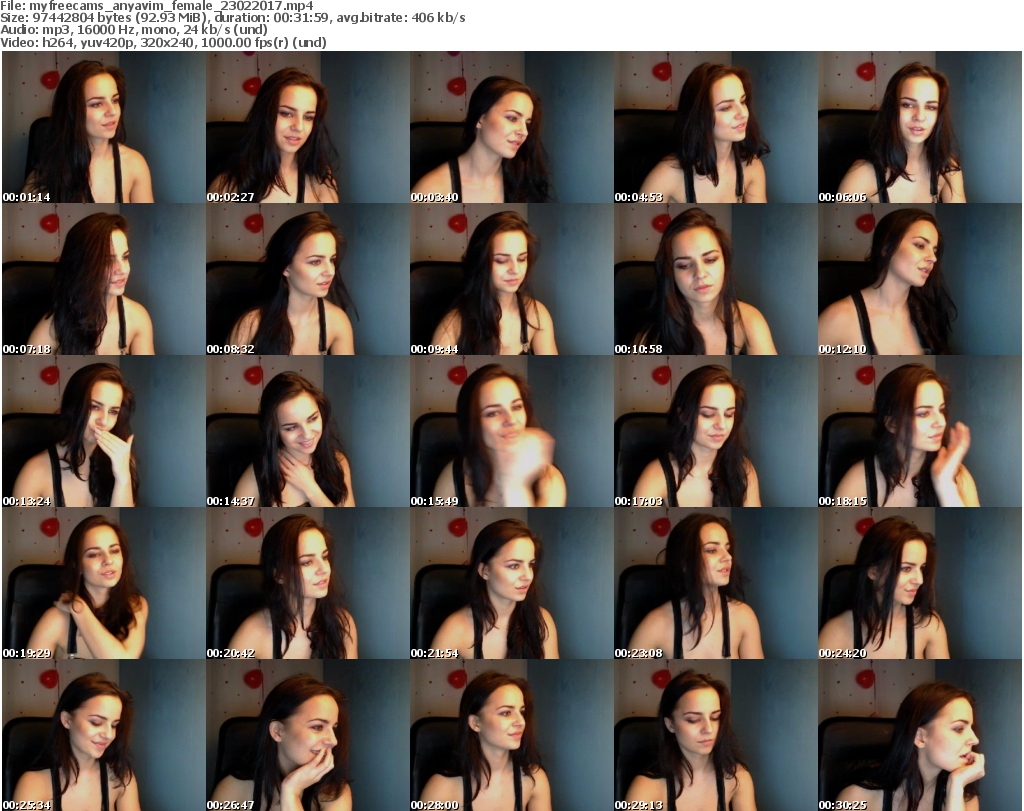Select the thumbnail marked 00:17:03

[716, 432]
